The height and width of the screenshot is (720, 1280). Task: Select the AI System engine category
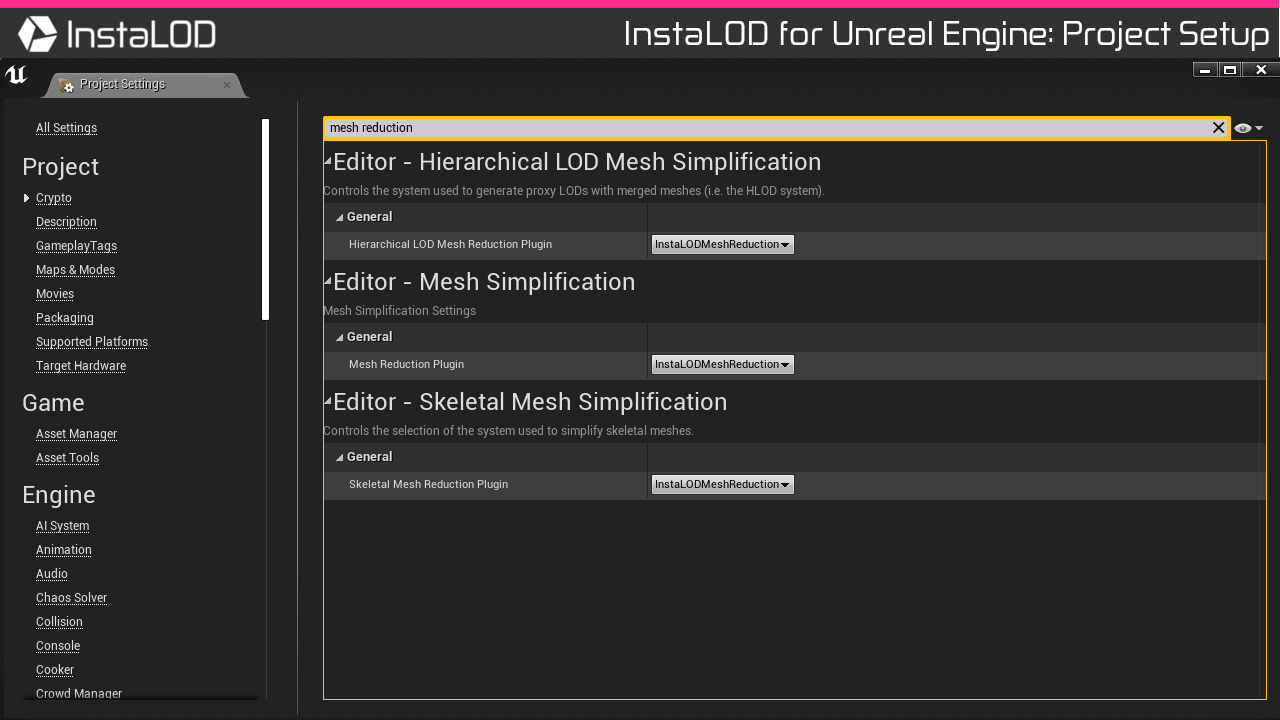click(62, 525)
